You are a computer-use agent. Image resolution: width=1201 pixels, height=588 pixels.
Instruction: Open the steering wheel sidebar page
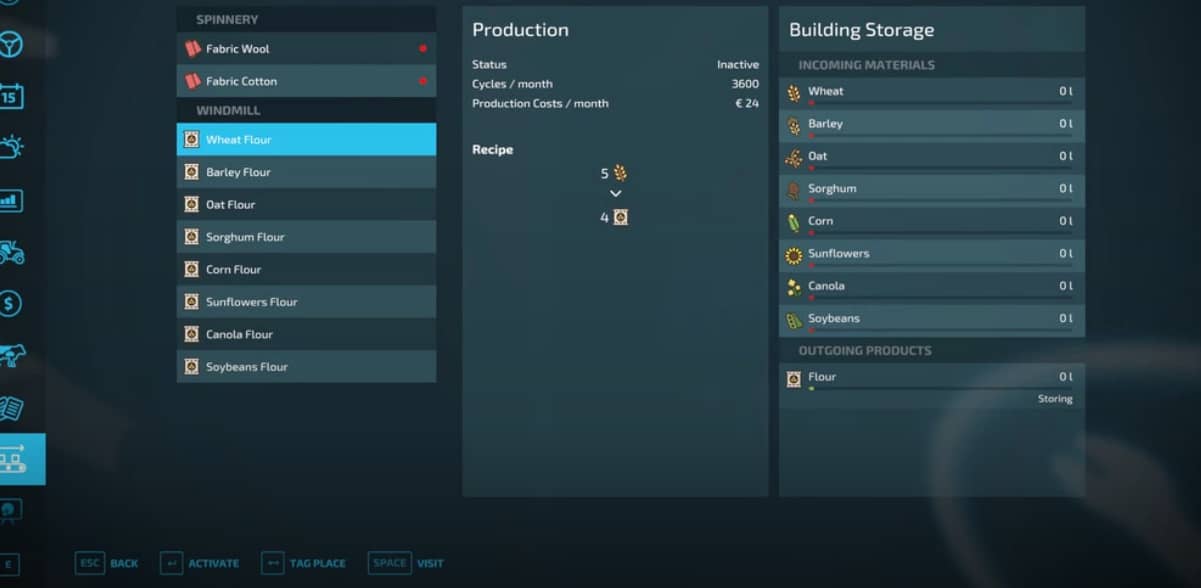(x=11, y=44)
